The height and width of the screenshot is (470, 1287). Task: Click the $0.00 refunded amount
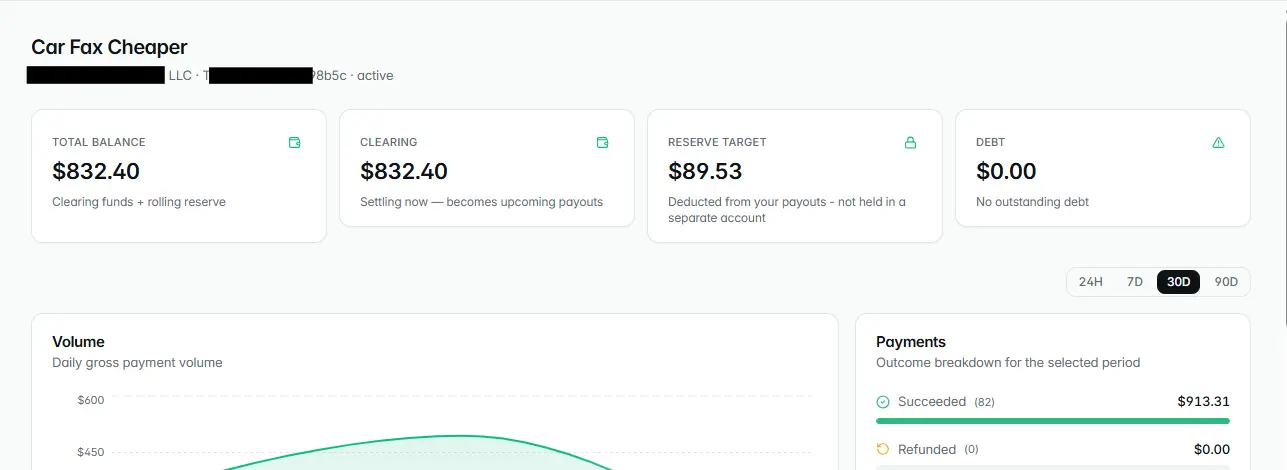tap(1212, 450)
